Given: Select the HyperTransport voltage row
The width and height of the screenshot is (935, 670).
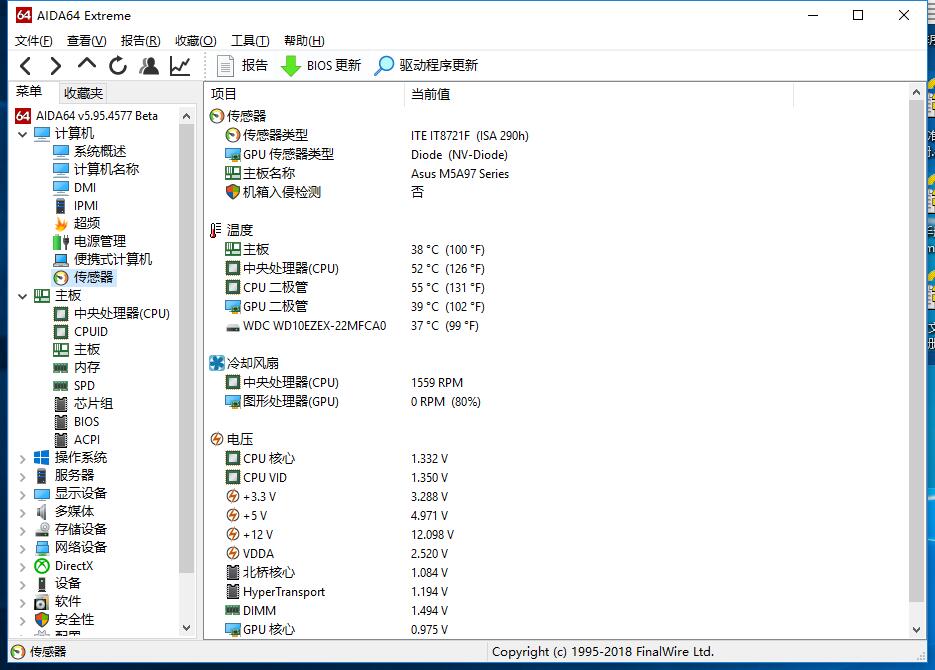Looking at the screenshot, I should tap(337, 592).
